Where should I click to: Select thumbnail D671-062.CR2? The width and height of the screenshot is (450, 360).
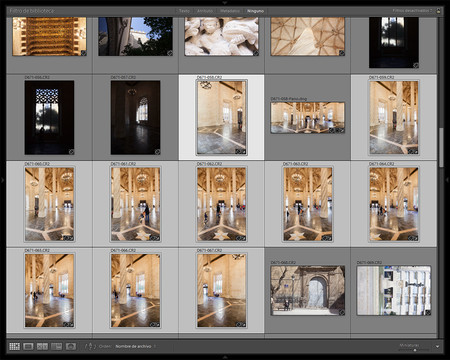coord(221,204)
